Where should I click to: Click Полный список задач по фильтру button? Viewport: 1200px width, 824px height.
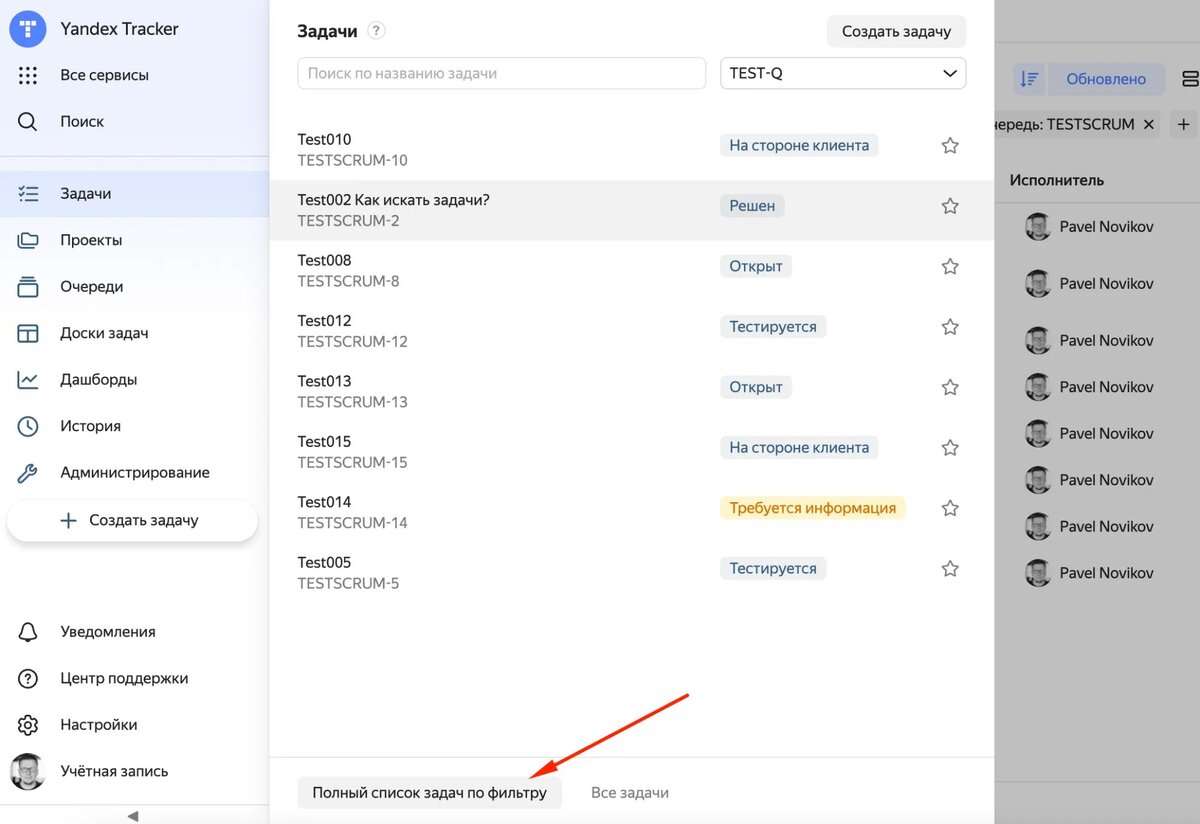pos(430,793)
